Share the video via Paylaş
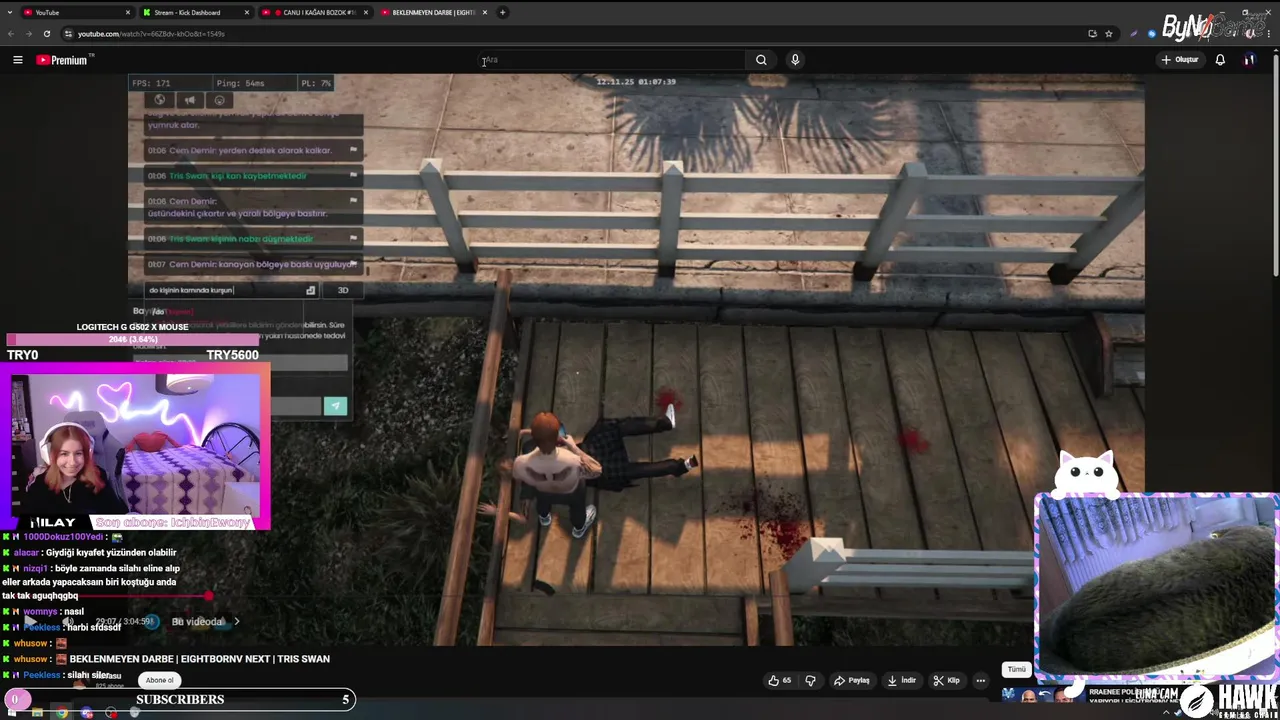Viewport: 1280px width, 720px height. click(852, 680)
